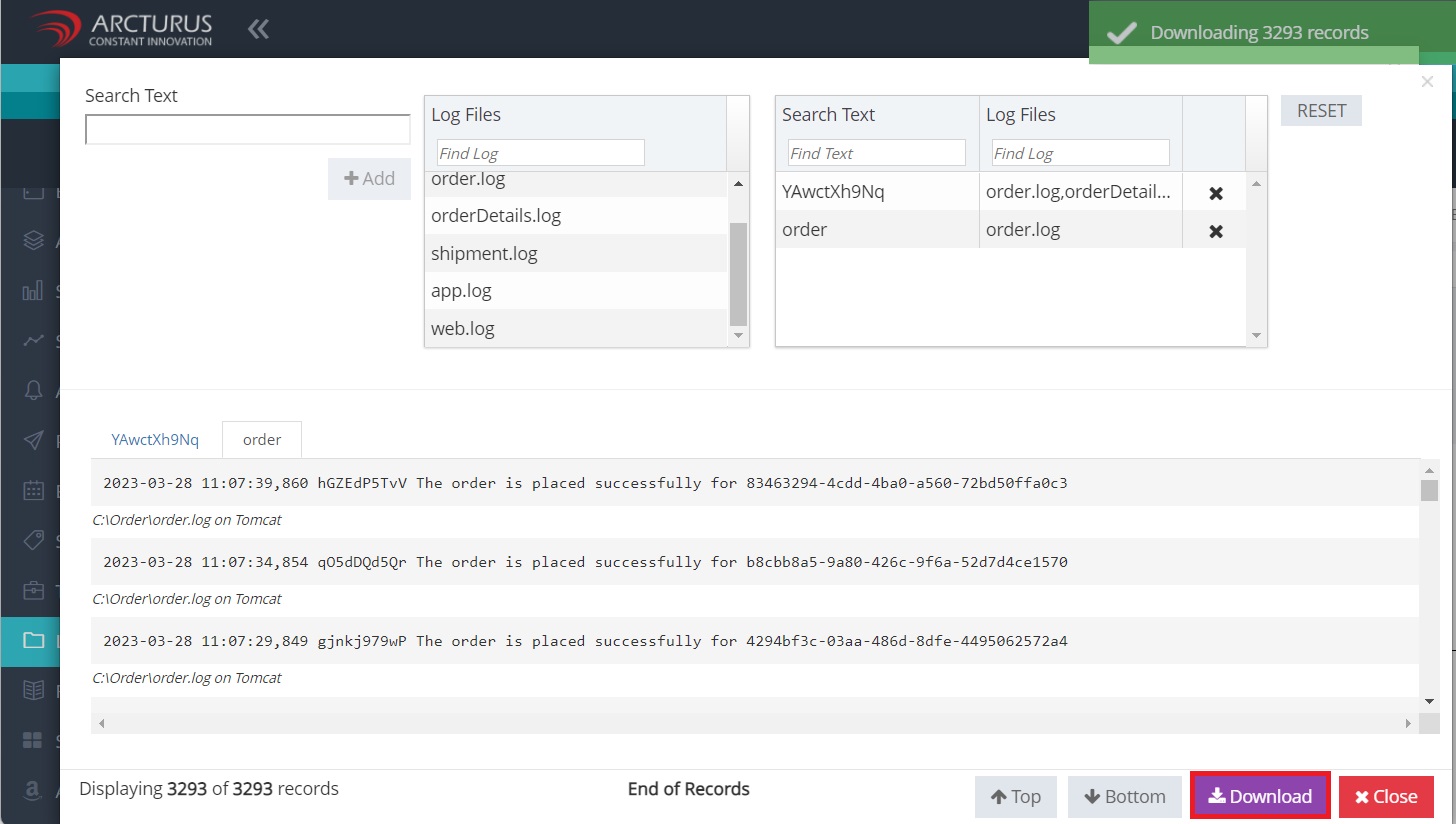Click the Add button
The height and width of the screenshot is (824, 1456).
369,178
